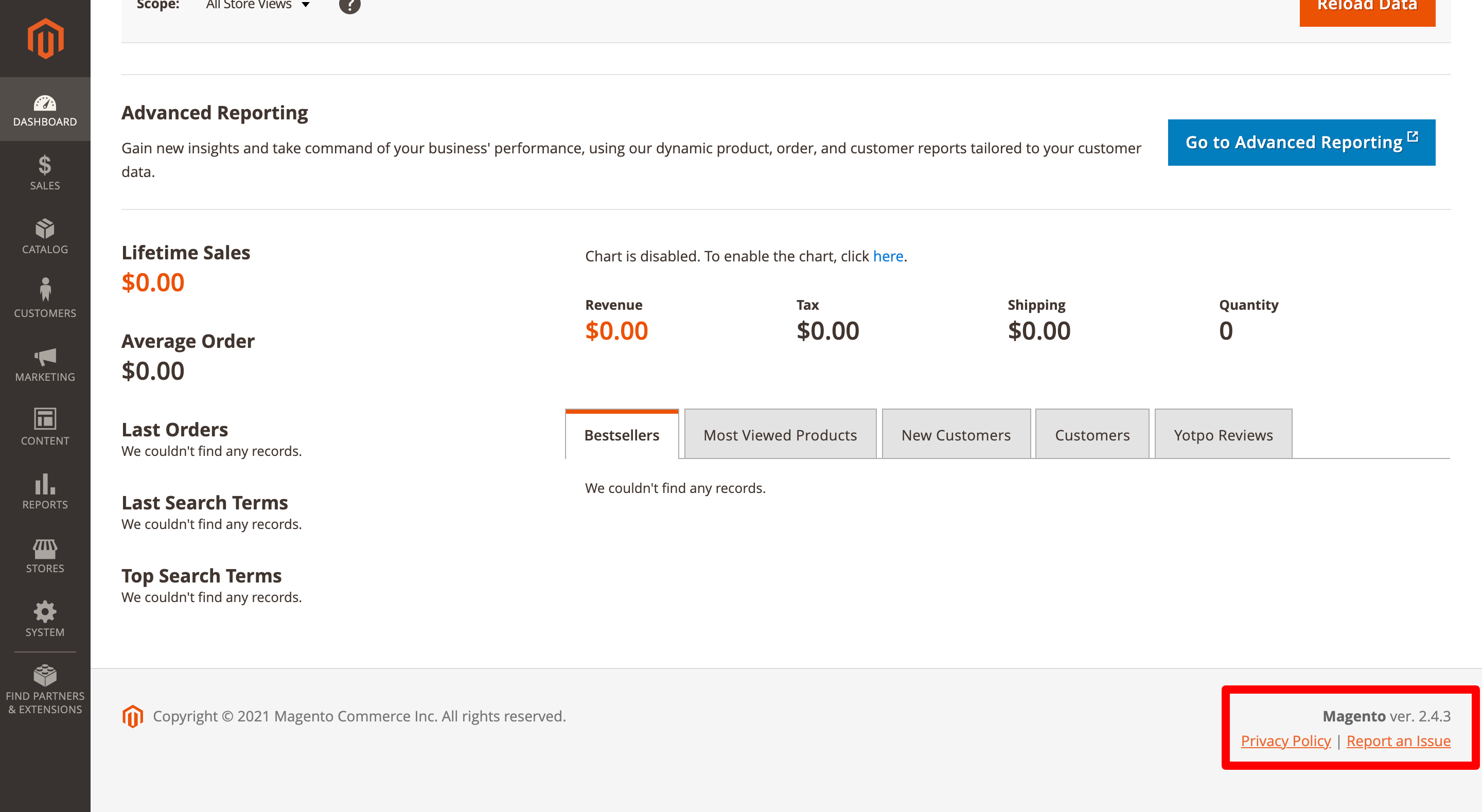
Task: Click Go to Advanced Reporting
Action: pyautogui.click(x=1301, y=142)
